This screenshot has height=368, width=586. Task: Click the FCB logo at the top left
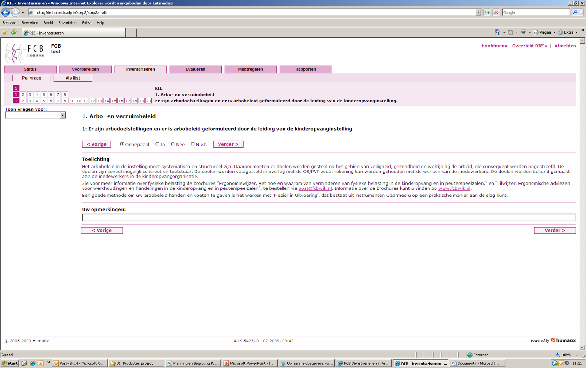[x=25, y=53]
